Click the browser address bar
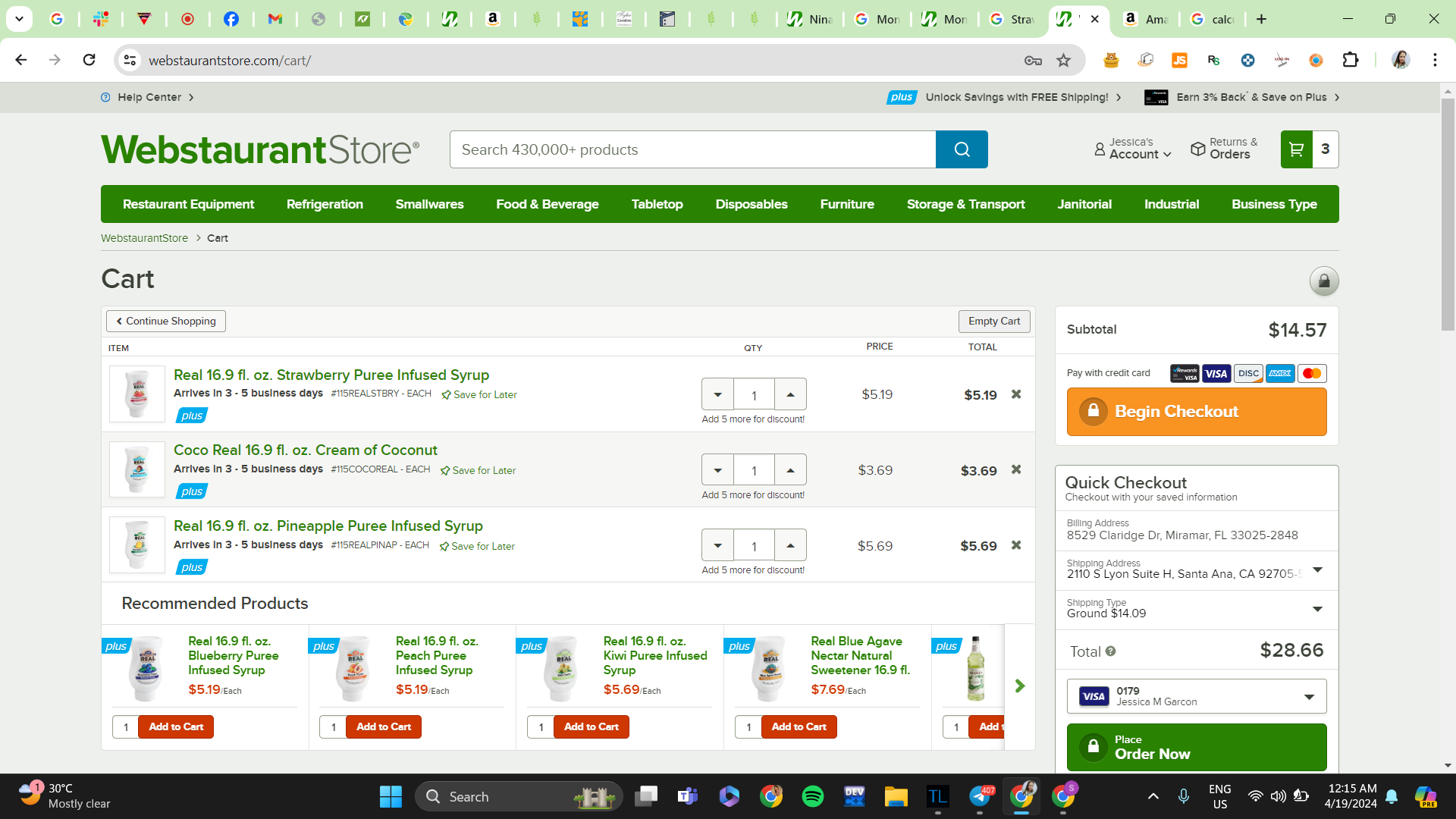1456x819 pixels. coord(576,61)
